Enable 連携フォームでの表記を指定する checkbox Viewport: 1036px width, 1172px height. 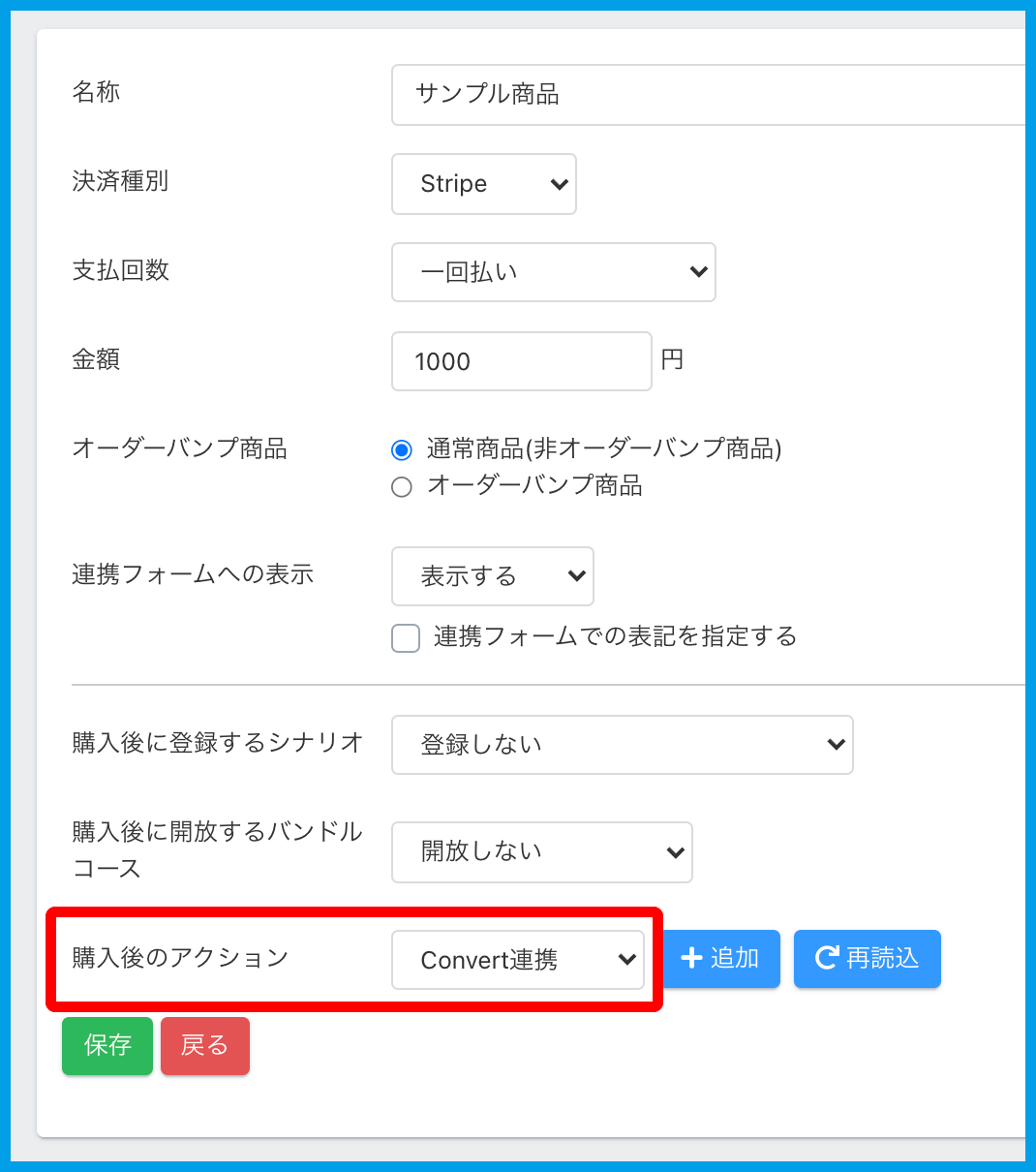(406, 638)
